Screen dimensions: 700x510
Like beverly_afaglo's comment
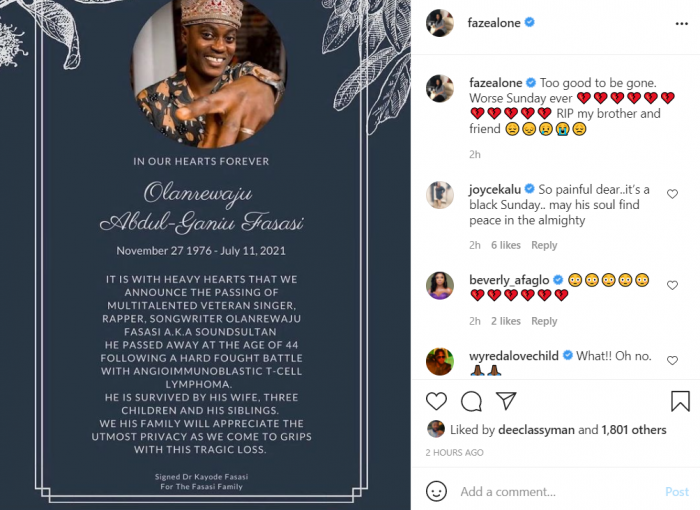coord(672,285)
